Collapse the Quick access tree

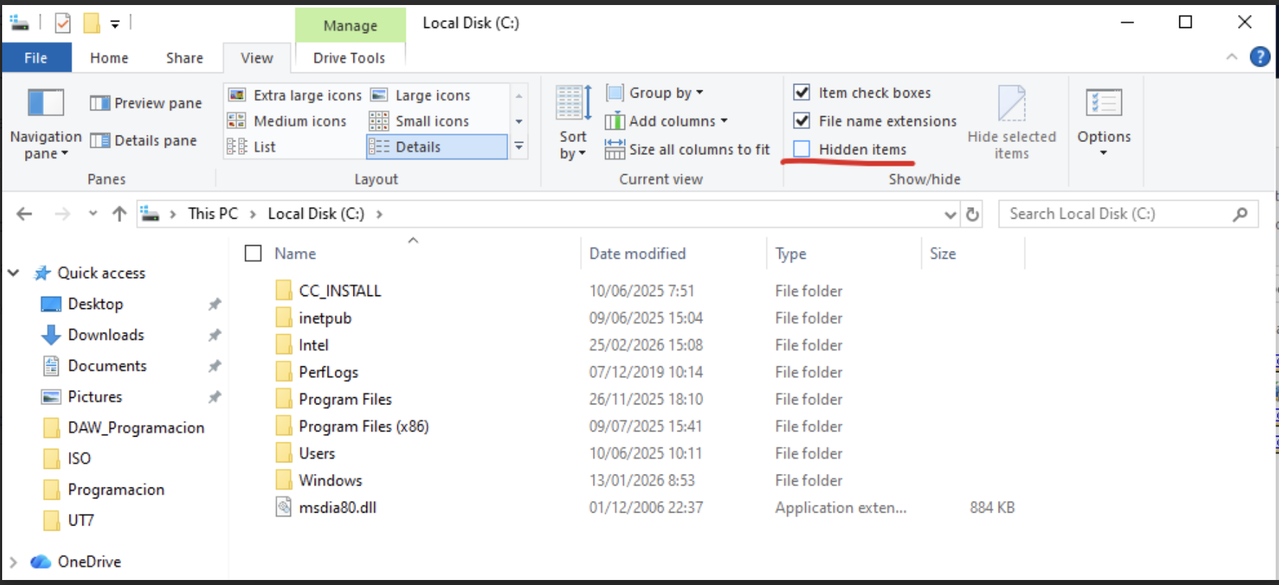pos(14,273)
